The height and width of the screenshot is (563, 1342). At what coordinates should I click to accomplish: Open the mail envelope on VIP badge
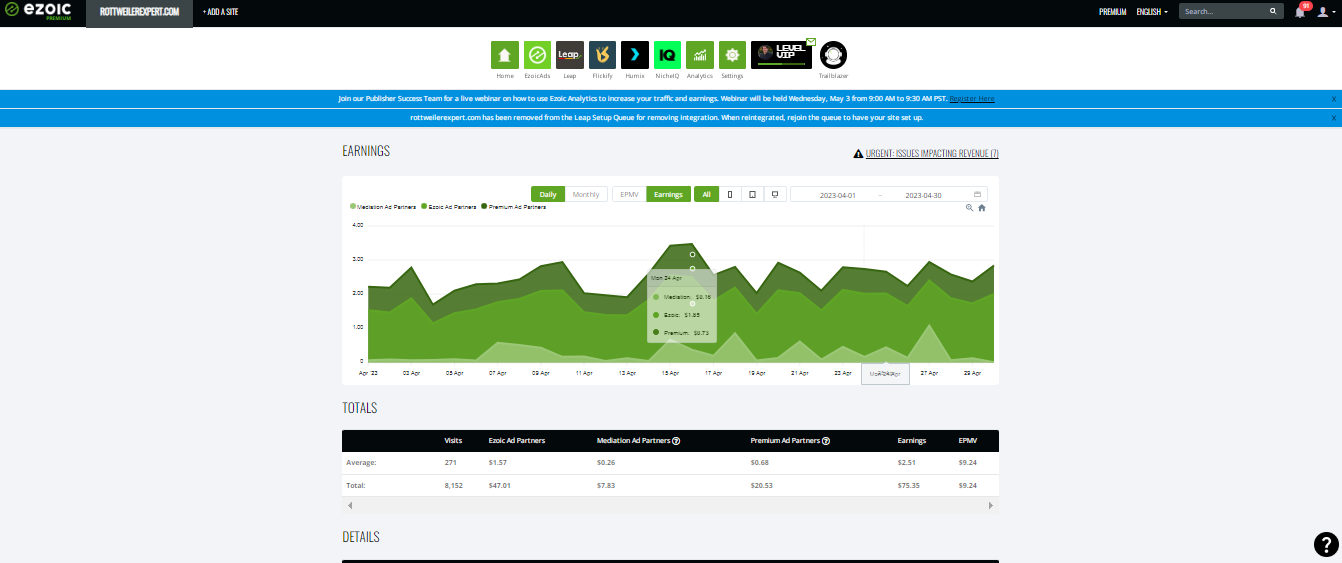(811, 42)
